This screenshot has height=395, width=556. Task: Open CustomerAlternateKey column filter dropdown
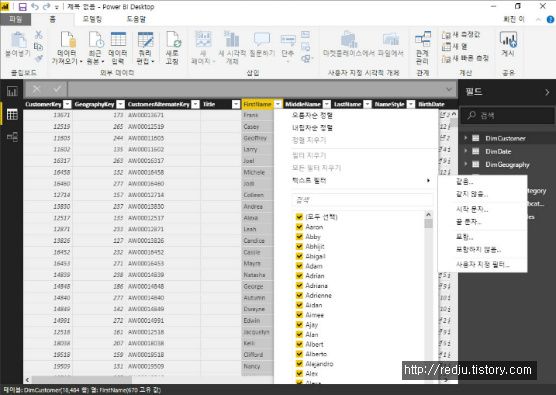click(x=195, y=104)
